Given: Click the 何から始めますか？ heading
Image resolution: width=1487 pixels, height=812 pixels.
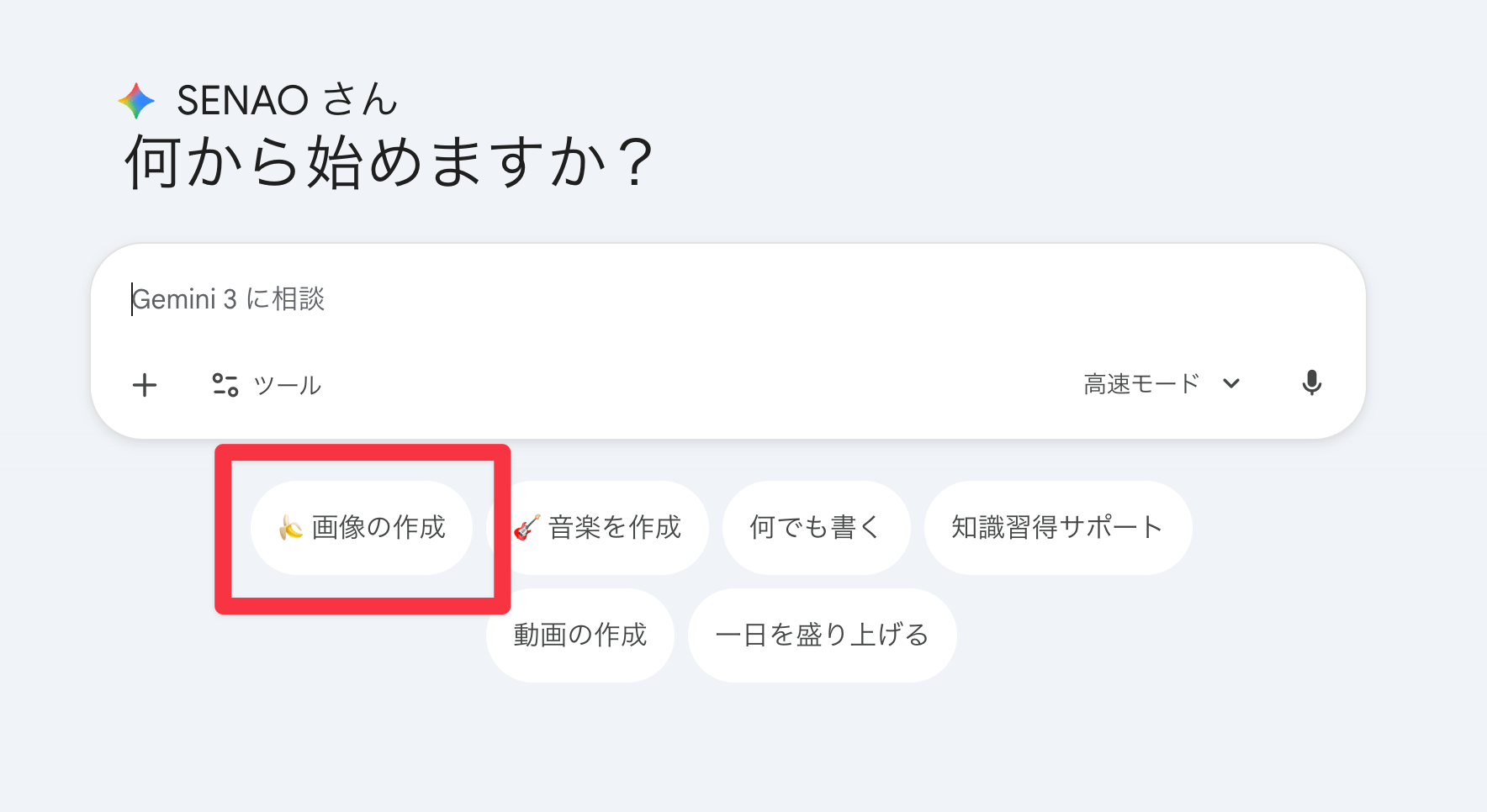Looking at the screenshot, I should pos(389,162).
